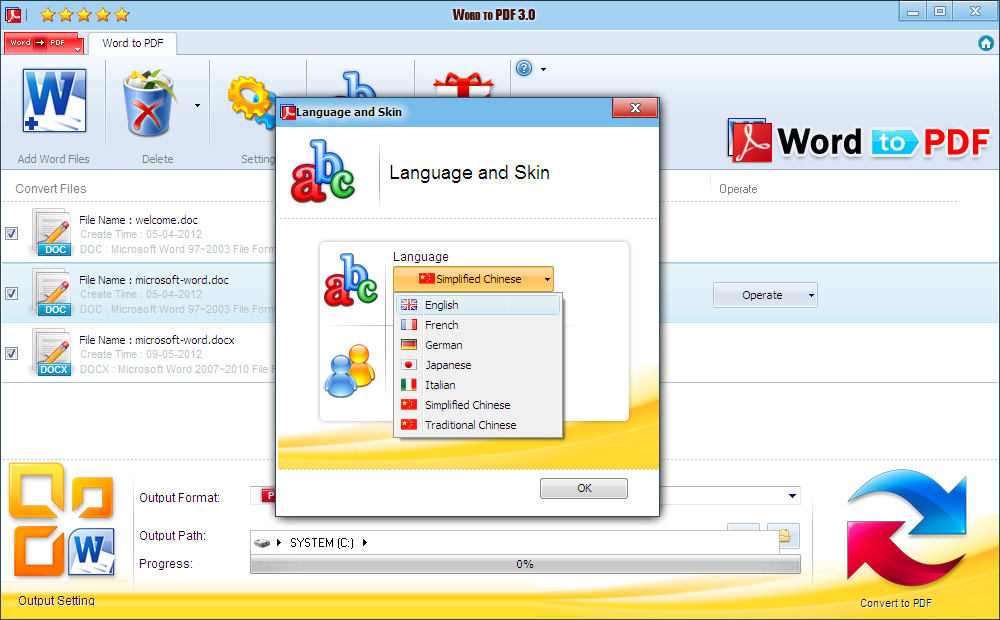Image resolution: width=1000 pixels, height=620 pixels.
Task: Click the Convert Files column header
Action: (51, 189)
